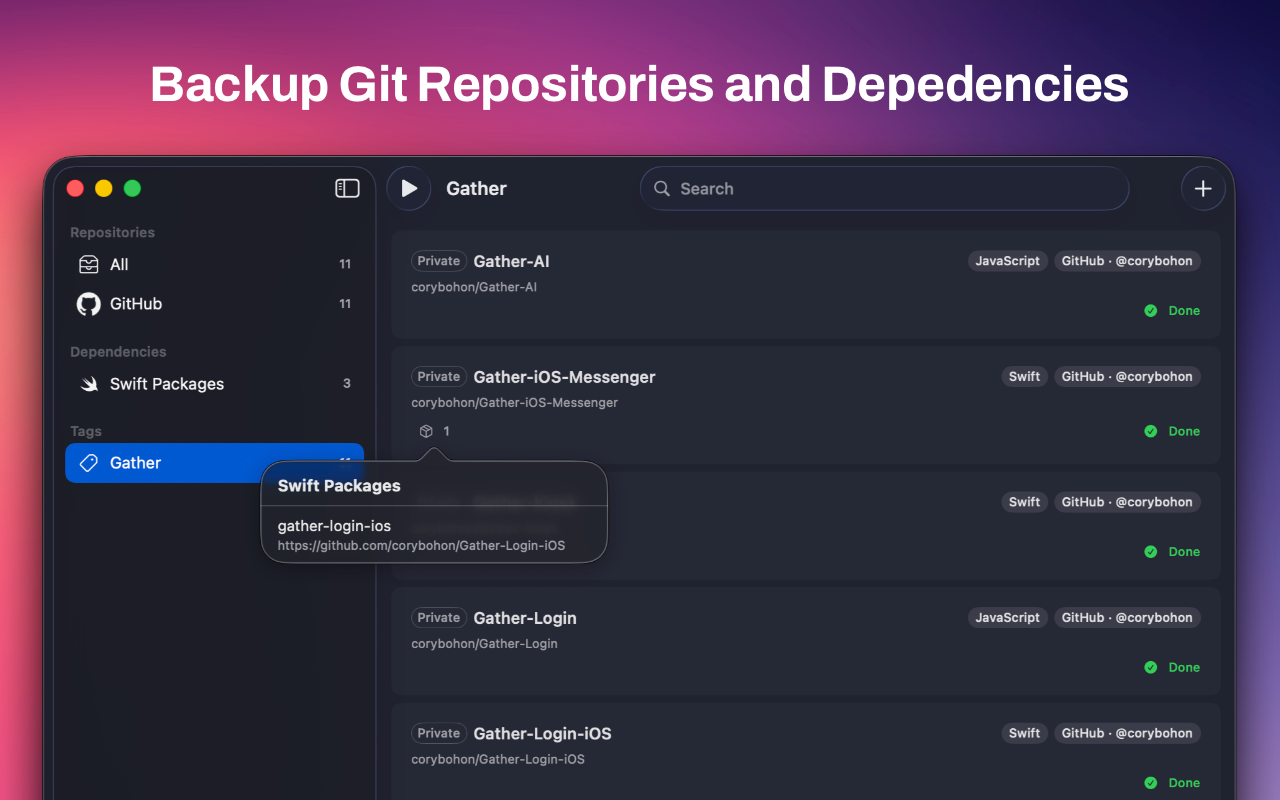Select GitHub in the sidebar
This screenshot has height=800, width=1280.
point(215,304)
